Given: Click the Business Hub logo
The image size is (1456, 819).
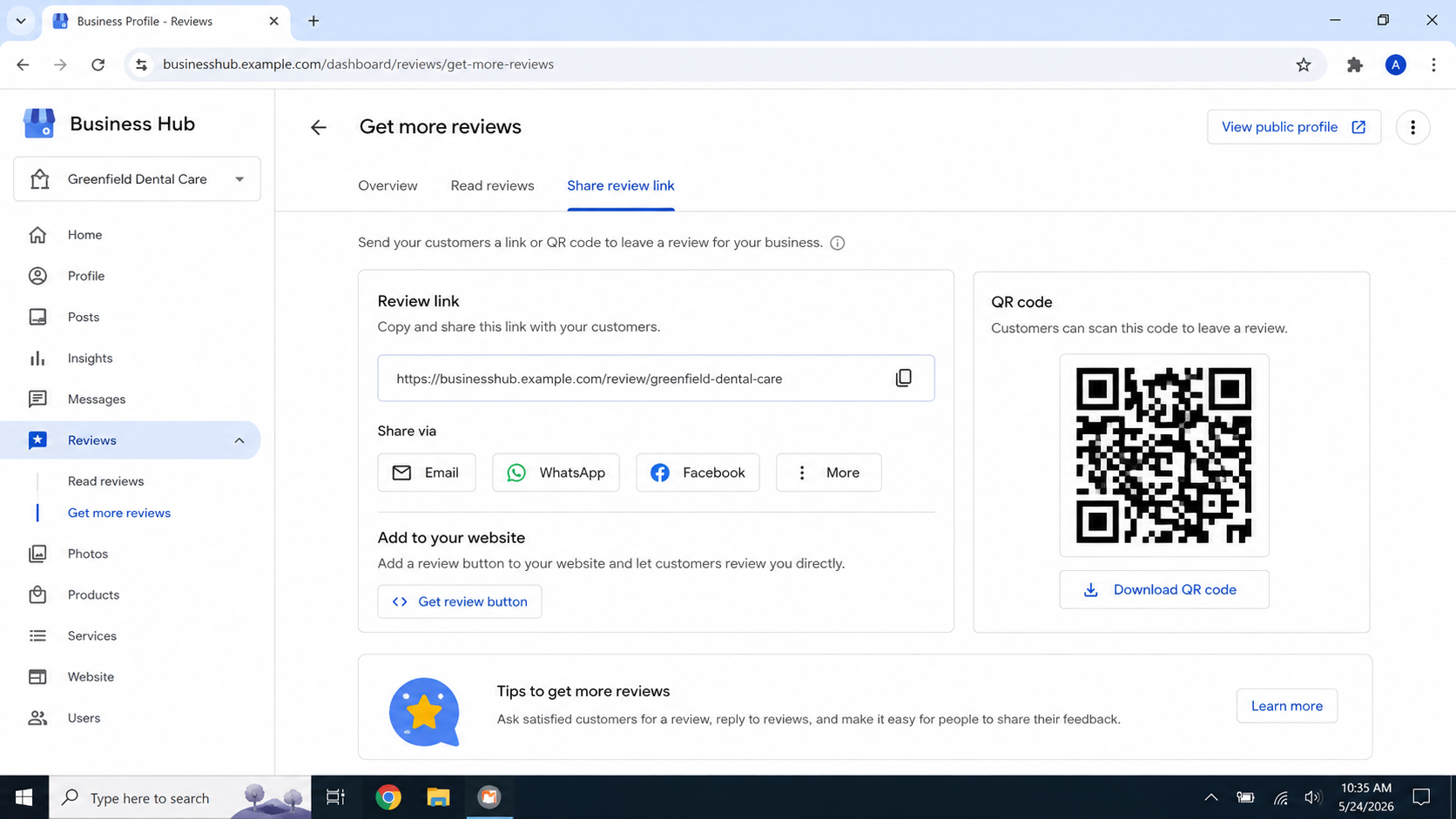Looking at the screenshot, I should [x=39, y=124].
